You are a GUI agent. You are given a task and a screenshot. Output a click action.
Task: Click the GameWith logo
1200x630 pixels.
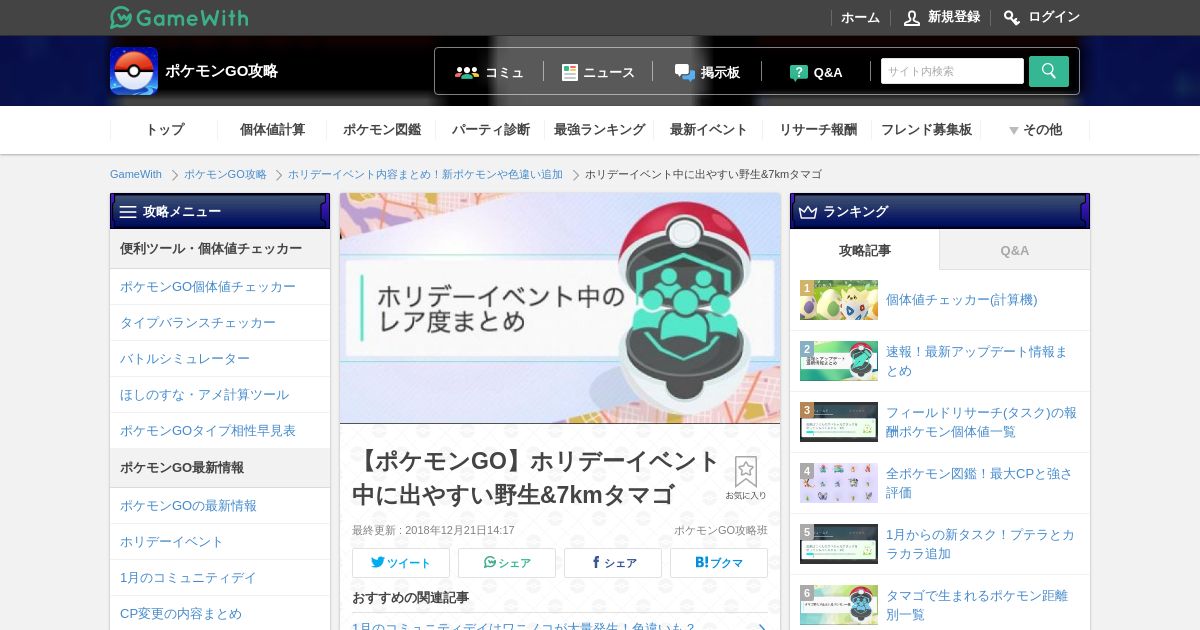click(x=179, y=17)
